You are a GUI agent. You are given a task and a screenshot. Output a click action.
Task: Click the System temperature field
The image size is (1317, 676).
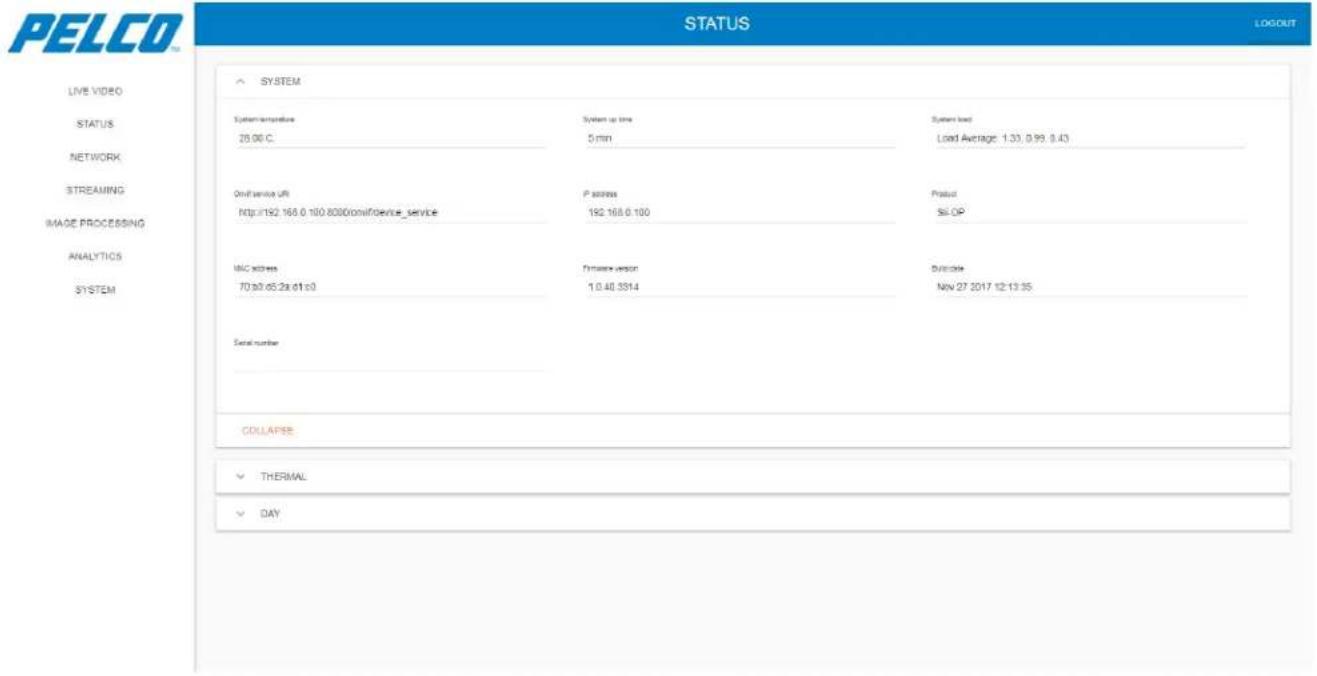(389, 138)
